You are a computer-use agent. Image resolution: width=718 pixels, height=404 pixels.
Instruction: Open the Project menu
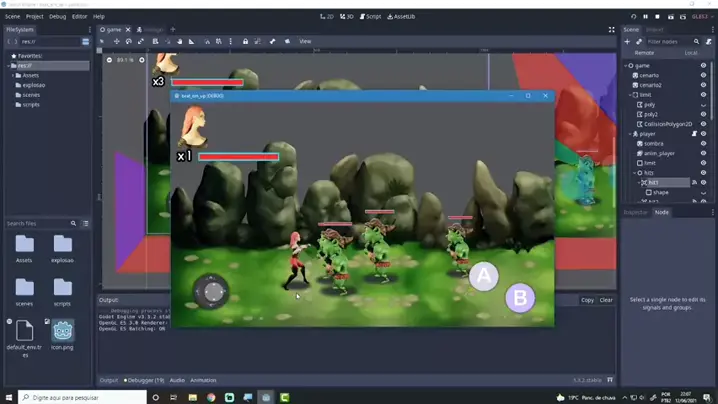34,16
